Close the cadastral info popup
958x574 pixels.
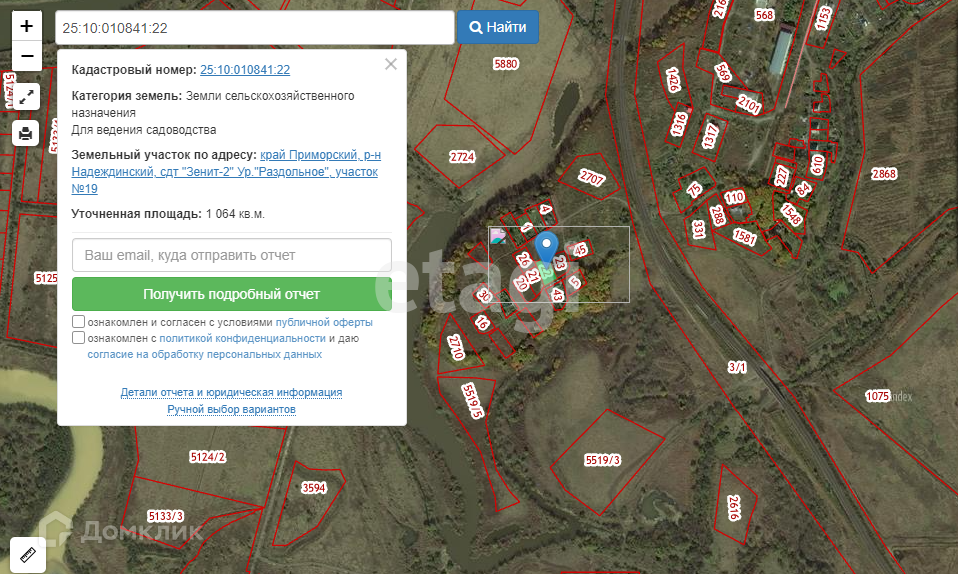tap(391, 64)
